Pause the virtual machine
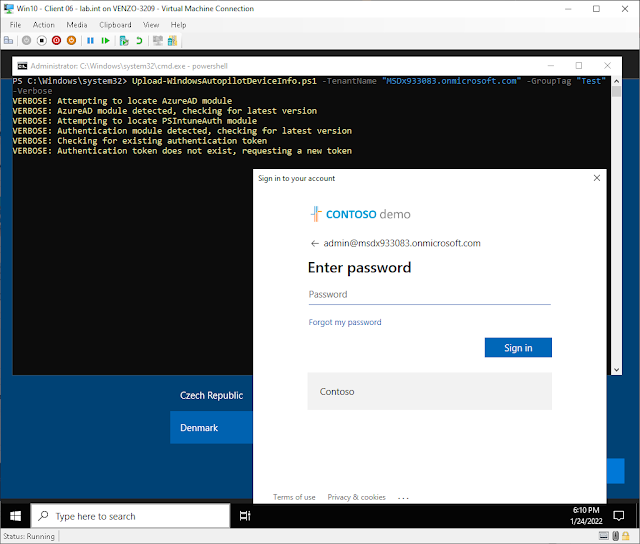The image size is (640, 544). [91, 40]
